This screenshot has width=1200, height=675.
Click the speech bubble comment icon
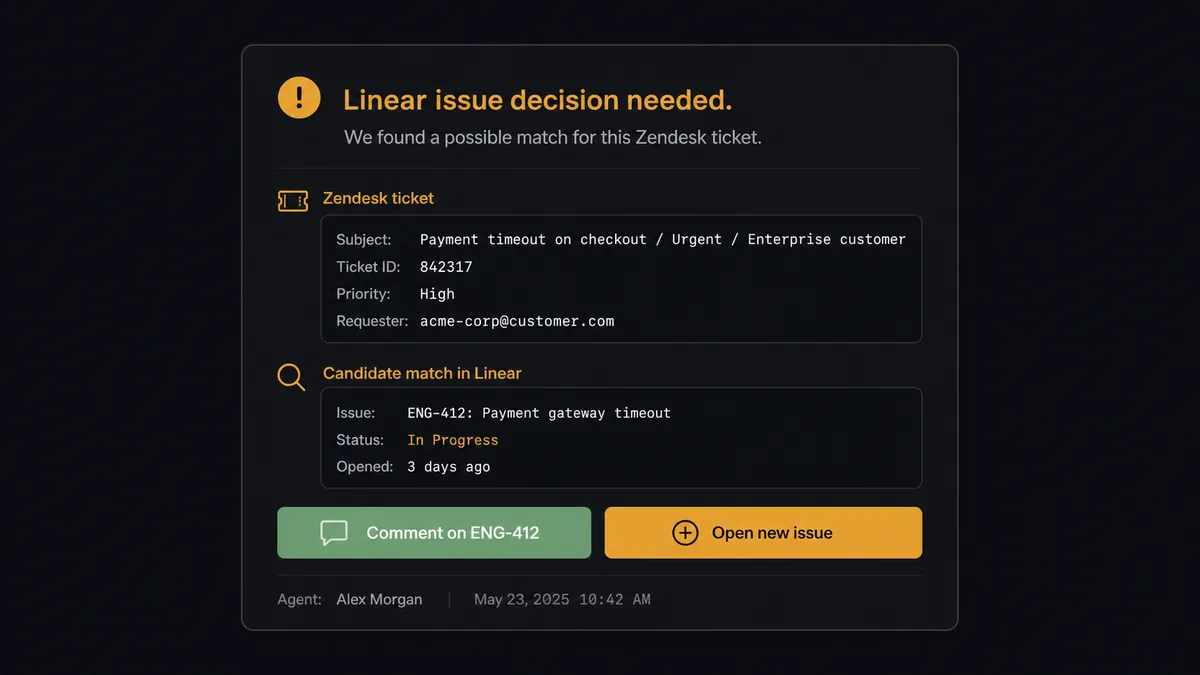pyautogui.click(x=334, y=533)
